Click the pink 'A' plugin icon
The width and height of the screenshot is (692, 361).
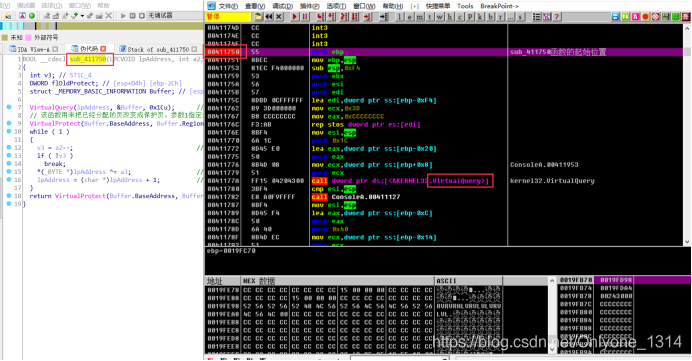click(635, 17)
